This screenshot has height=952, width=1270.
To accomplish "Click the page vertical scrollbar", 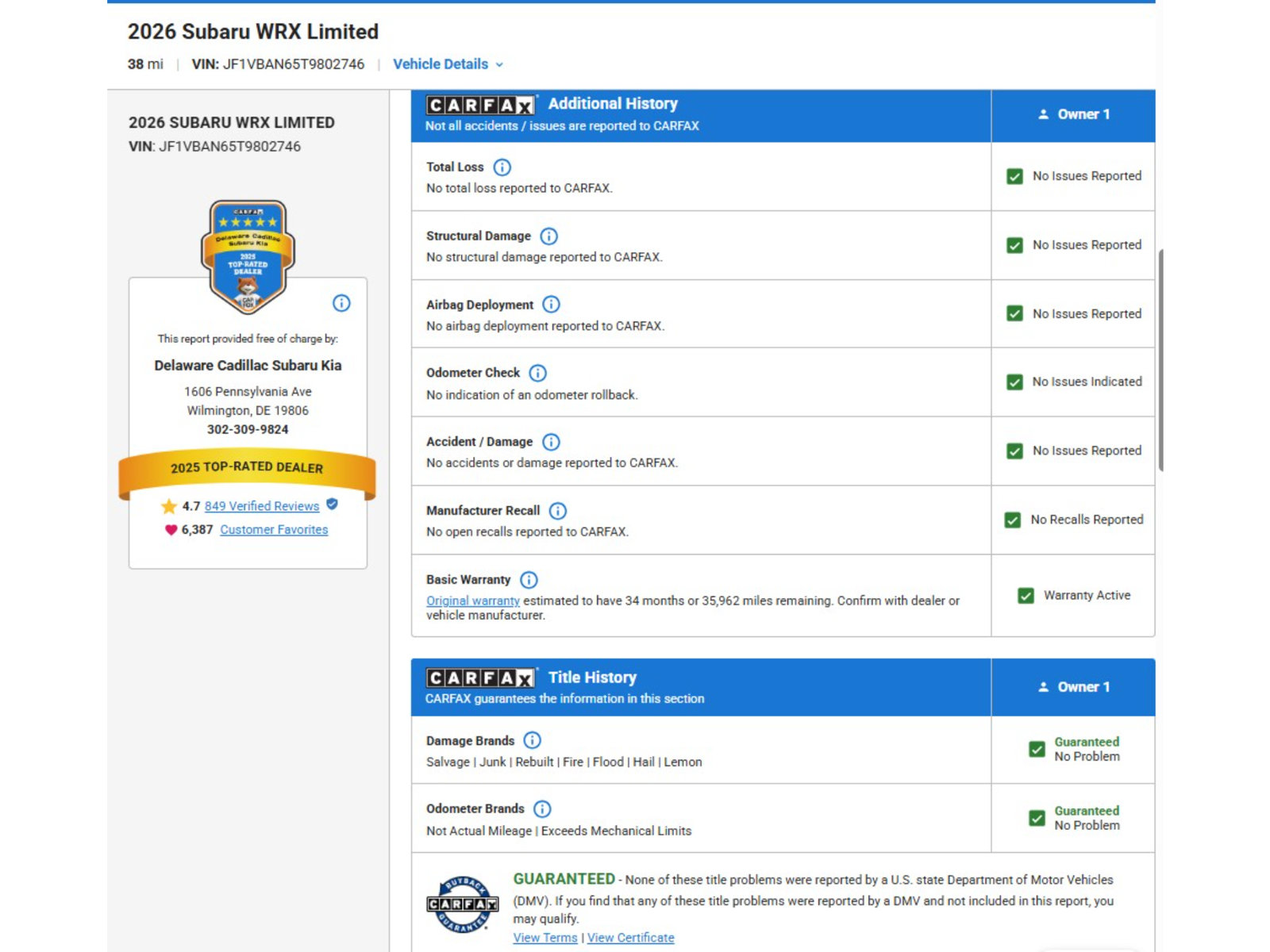I will tap(1161, 360).
